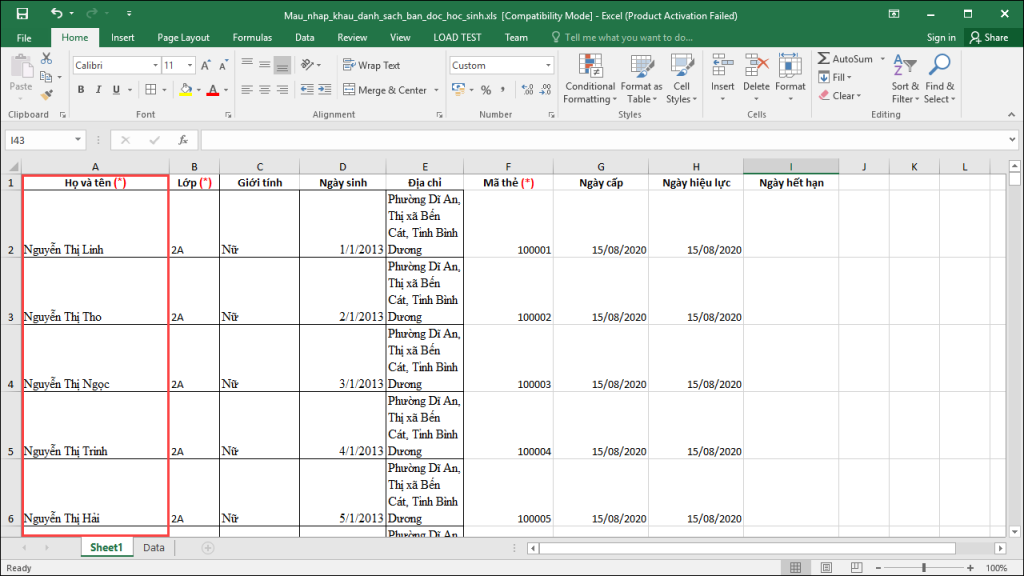Click the Sort & Filter icon

coord(903,66)
